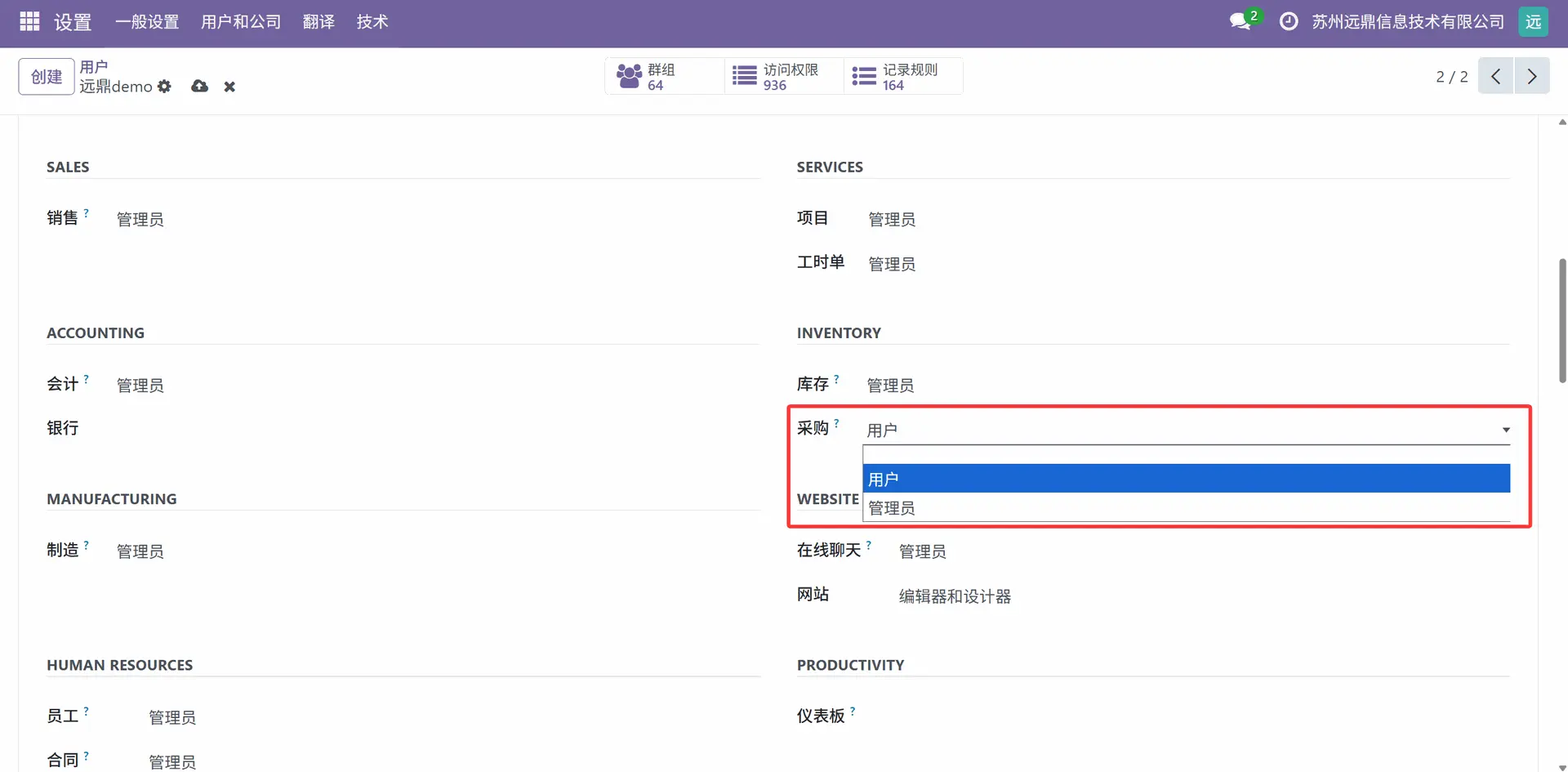Click the 远 user avatar icon
Viewport: 1568px width, 772px height.
click(1533, 21)
